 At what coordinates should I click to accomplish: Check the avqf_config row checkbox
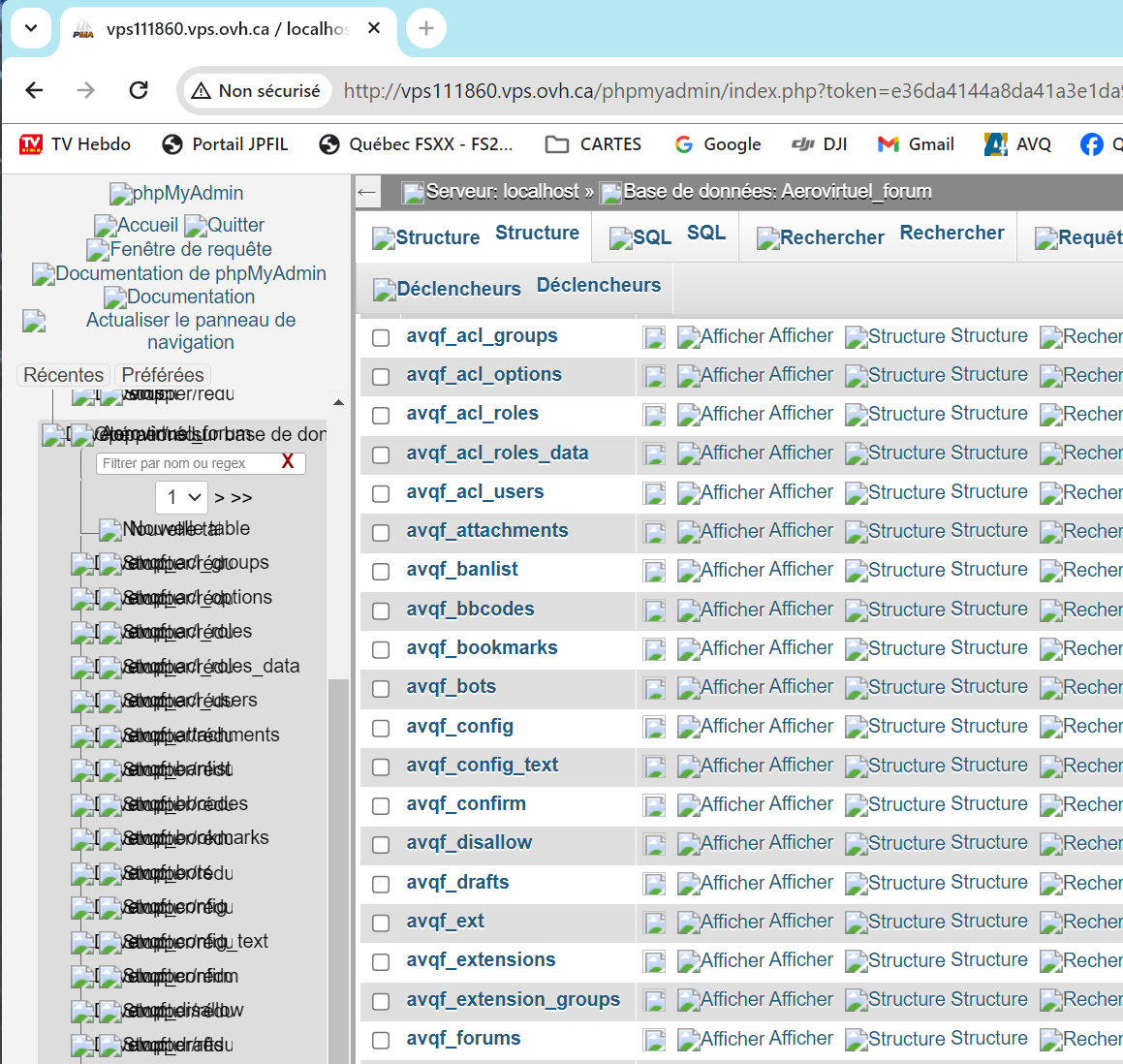[381, 728]
